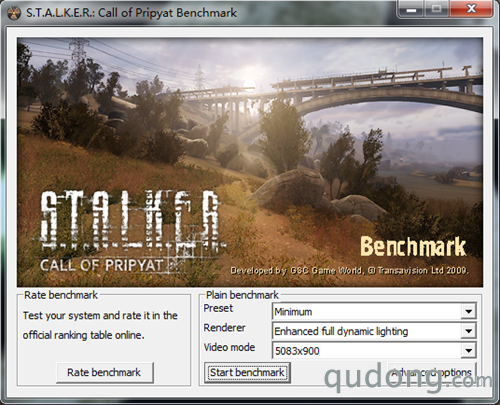Click the Preset label

tap(218, 308)
